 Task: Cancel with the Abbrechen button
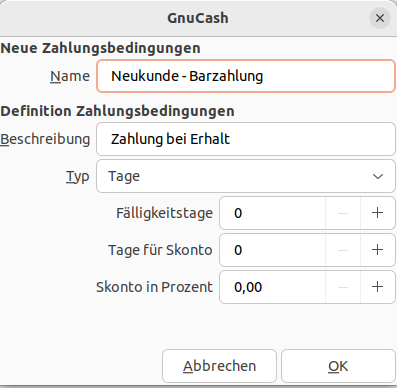coord(219,366)
